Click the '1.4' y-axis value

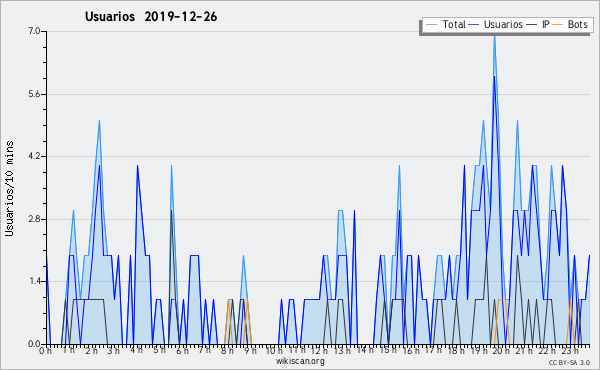coord(34,281)
